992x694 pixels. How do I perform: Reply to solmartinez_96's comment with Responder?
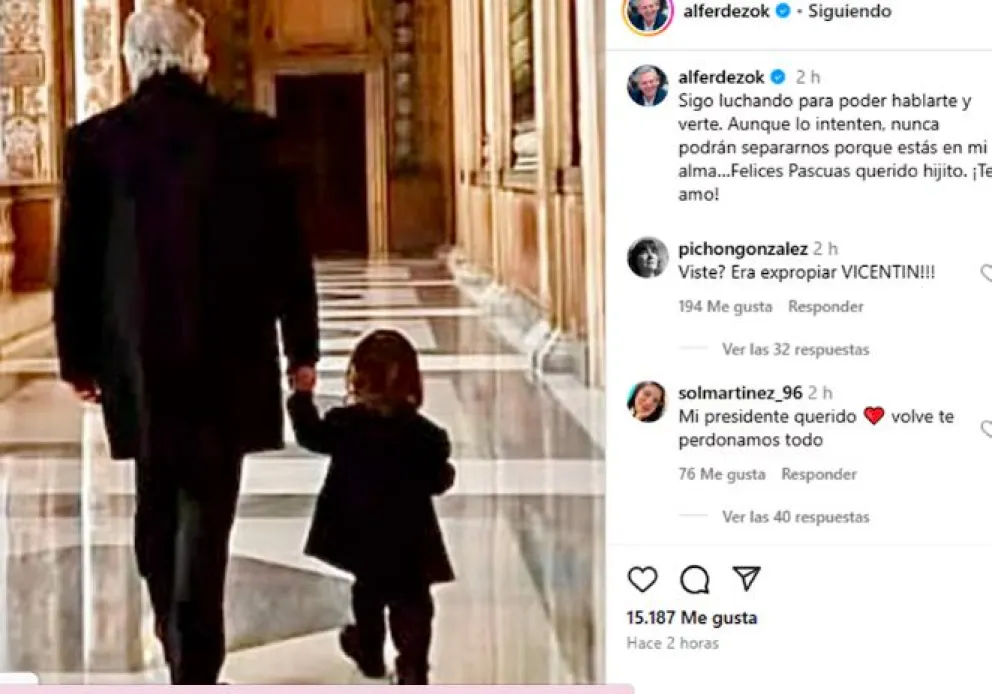point(819,474)
